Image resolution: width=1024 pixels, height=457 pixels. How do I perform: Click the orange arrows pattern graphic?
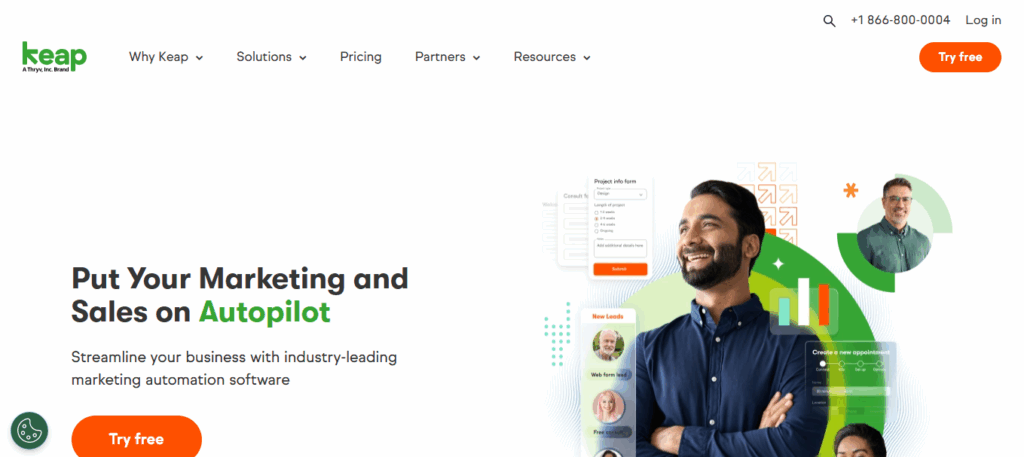(767, 195)
